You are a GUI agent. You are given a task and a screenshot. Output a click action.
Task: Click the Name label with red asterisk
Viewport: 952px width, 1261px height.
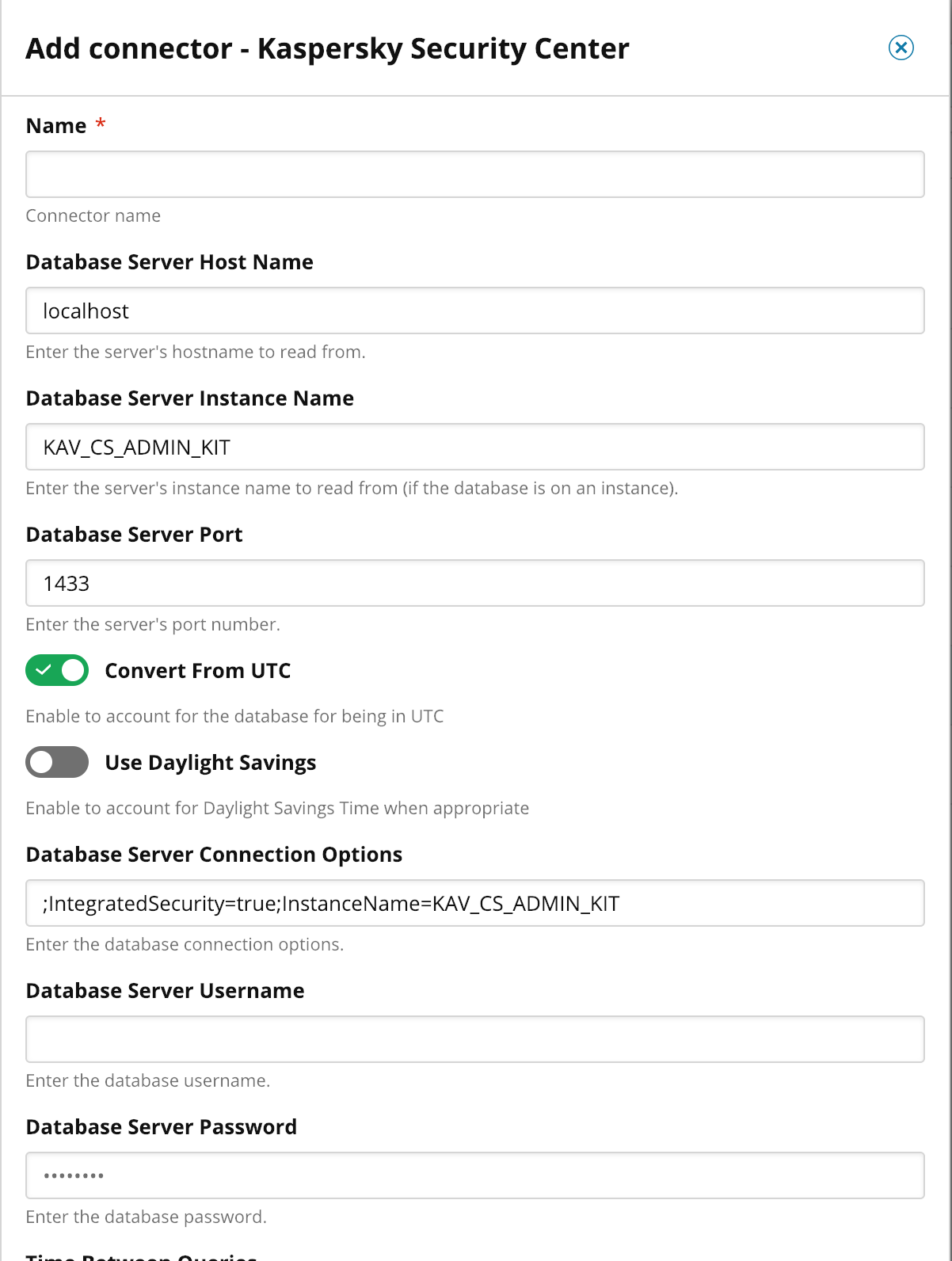pyautogui.click(x=66, y=126)
